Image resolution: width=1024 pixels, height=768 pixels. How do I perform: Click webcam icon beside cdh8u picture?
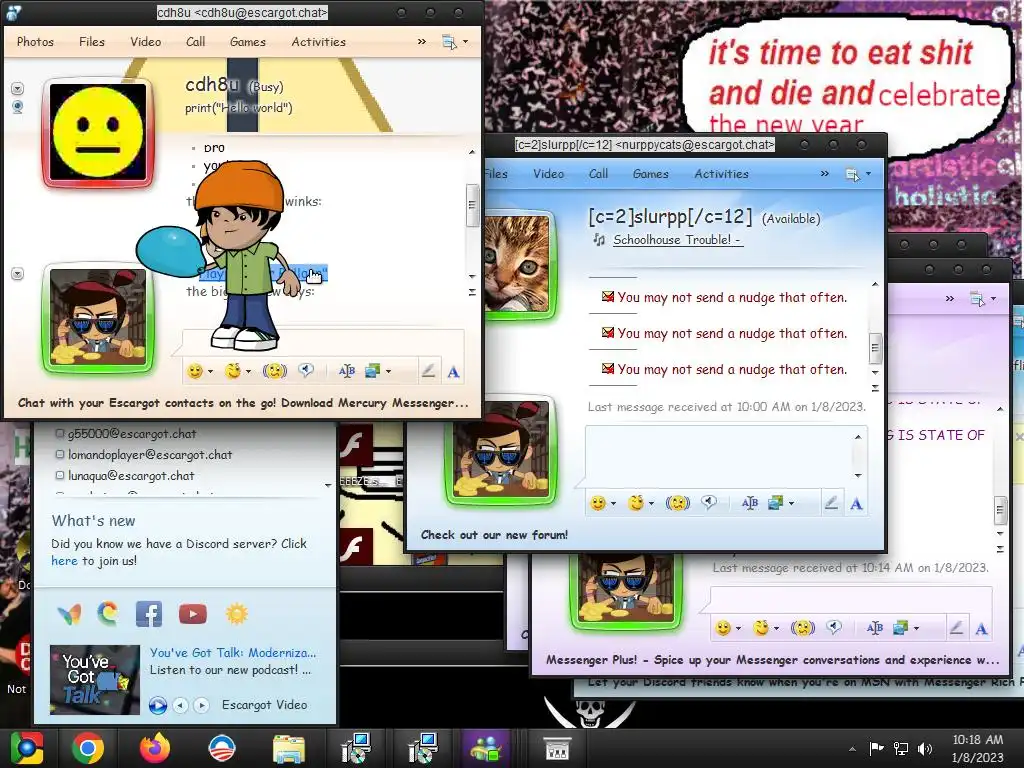pos(18,106)
